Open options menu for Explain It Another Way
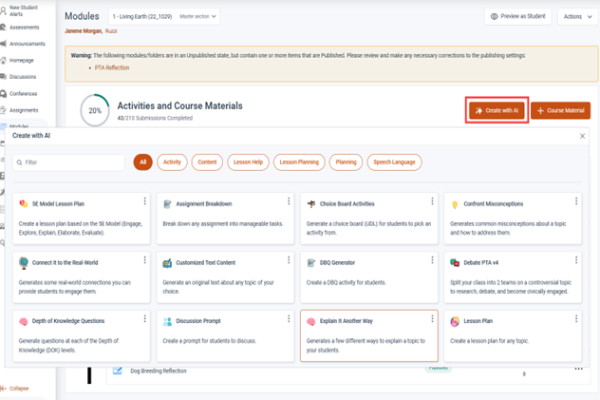 pyautogui.click(x=432, y=318)
